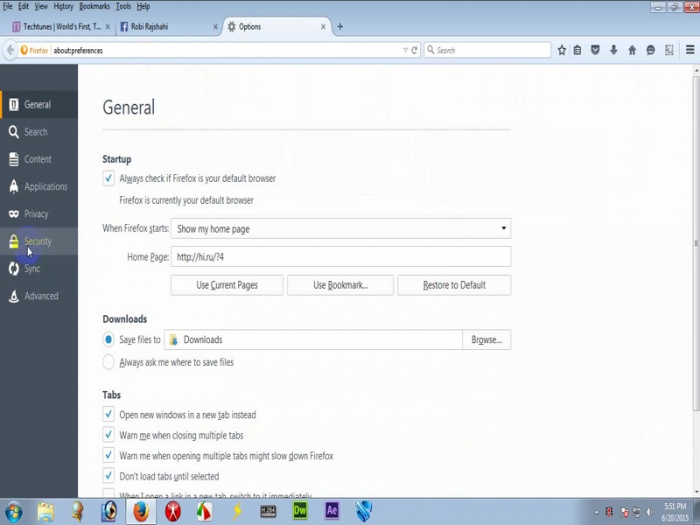
Task: Open After Effects from the taskbar
Action: [332, 512]
